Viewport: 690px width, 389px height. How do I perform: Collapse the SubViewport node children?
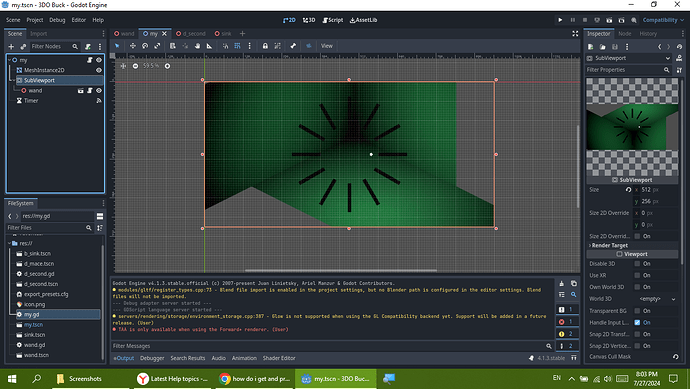coord(13,80)
